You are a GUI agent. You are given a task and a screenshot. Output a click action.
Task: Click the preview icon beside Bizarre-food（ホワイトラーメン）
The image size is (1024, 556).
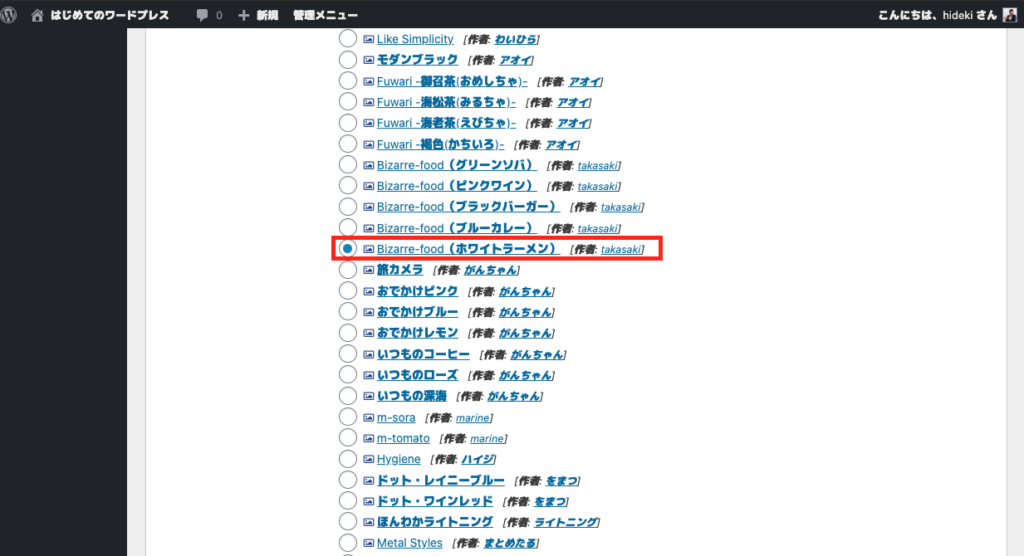pos(368,249)
